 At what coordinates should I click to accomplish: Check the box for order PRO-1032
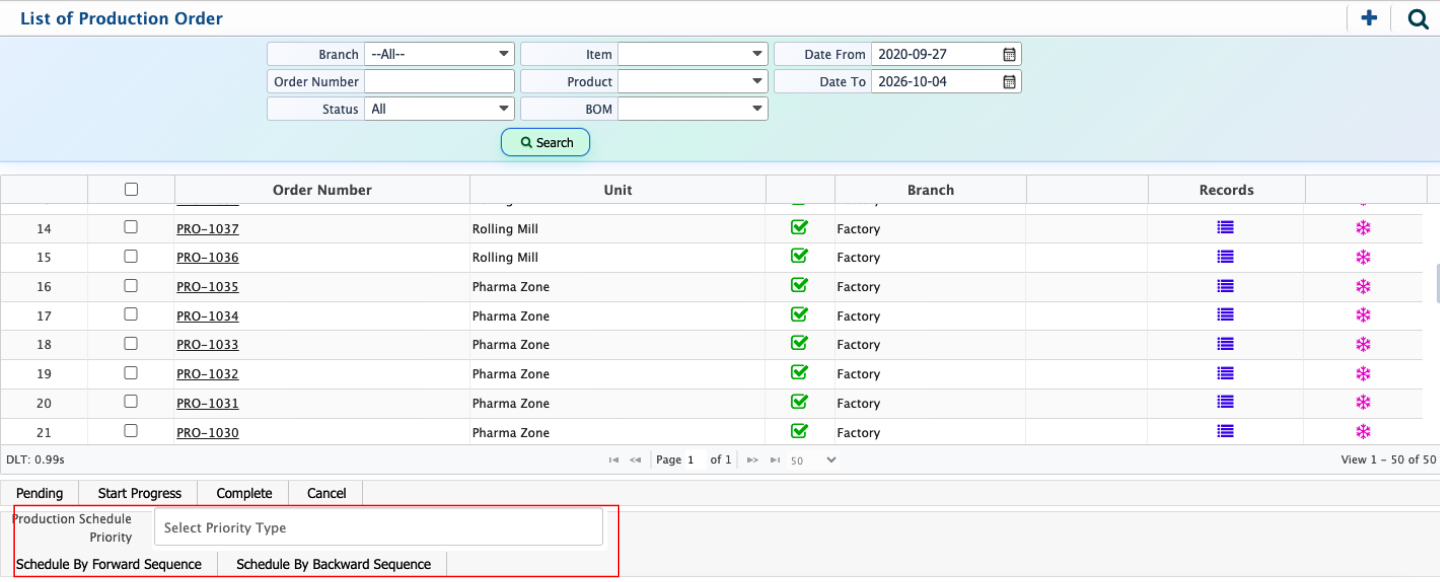(x=131, y=373)
